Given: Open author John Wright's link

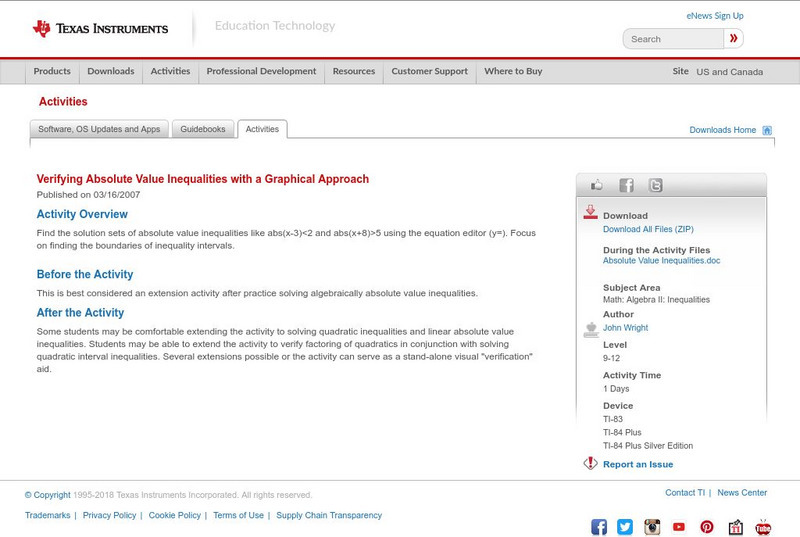Looking at the screenshot, I should pos(626,327).
